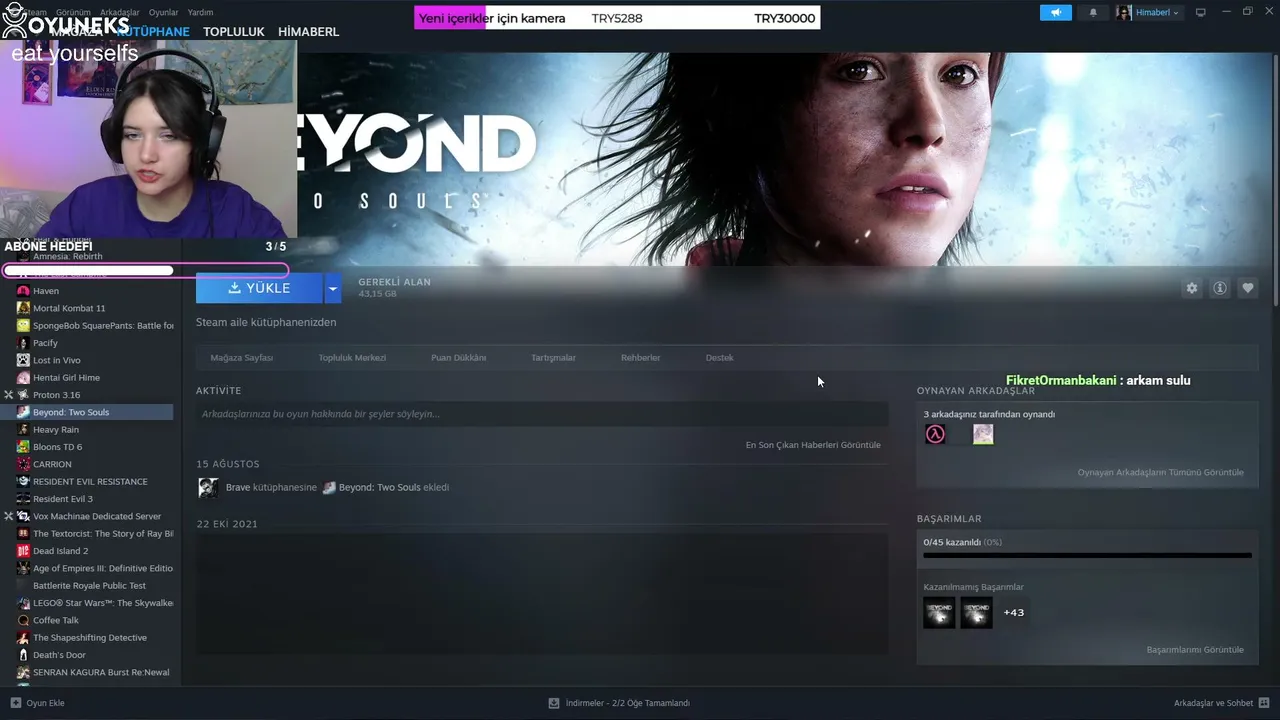Open the Rehberler tab
The height and width of the screenshot is (720, 1280).
click(640, 358)
